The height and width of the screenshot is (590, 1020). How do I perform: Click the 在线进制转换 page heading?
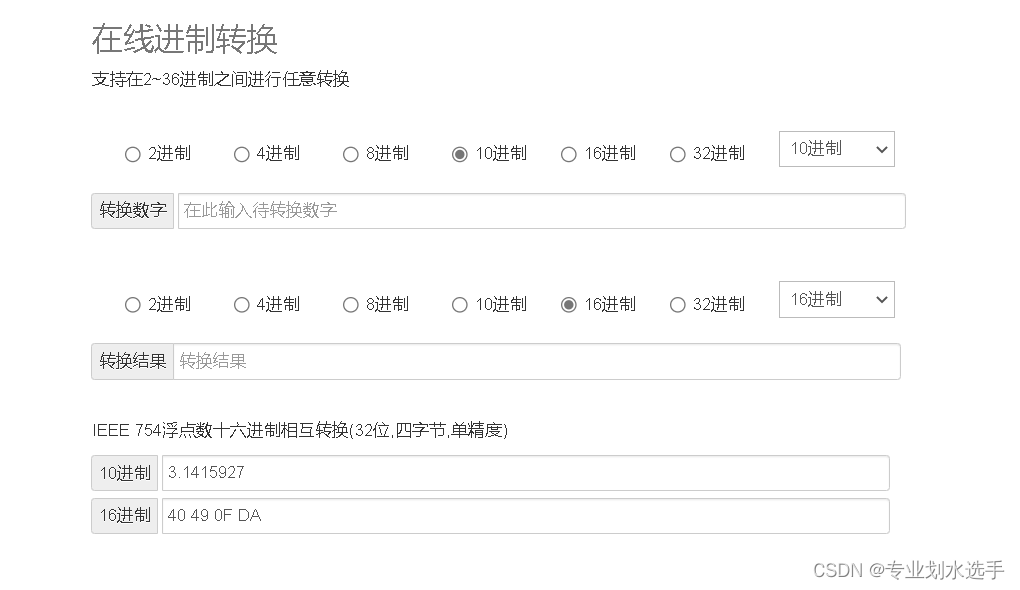tap(185, 40)
